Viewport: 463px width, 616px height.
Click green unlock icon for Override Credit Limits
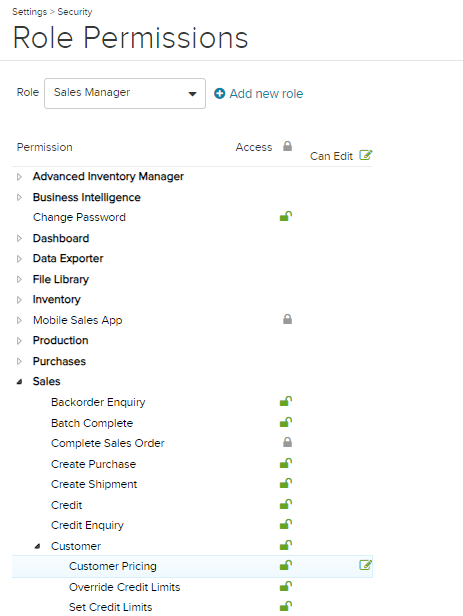pos(286,586)
